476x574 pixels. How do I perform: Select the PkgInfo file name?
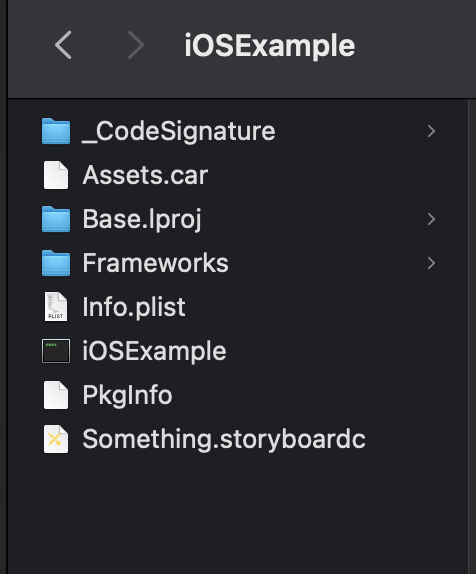pyautogui.click(x=127, y=395)
